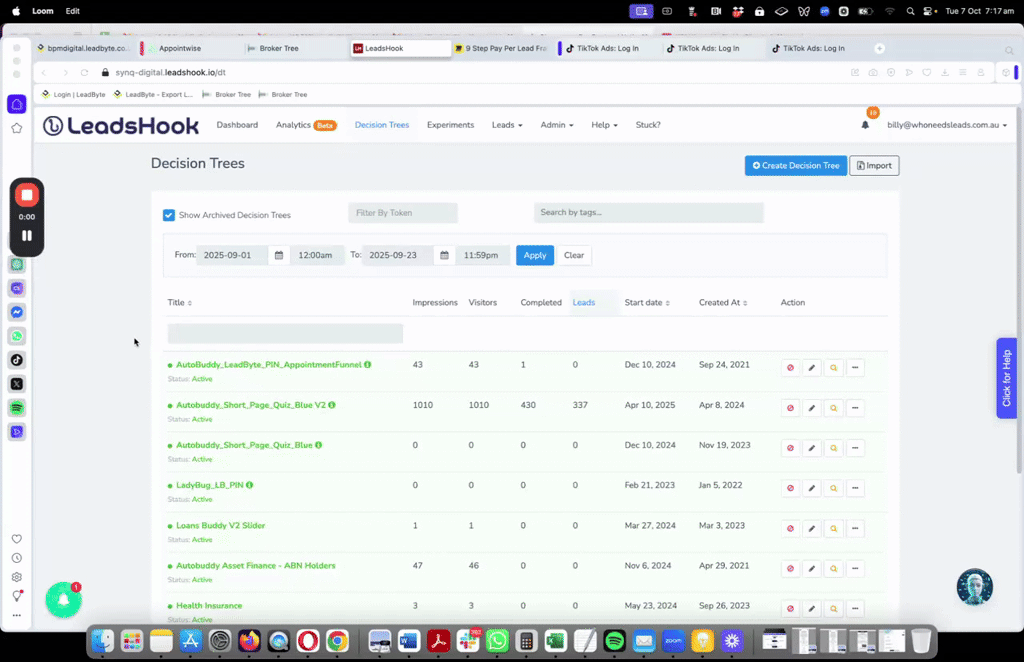Open account menu billy@whoneedsleads.com.au
This screenshot has width=1024, height=662.
[x=946, y=125]
